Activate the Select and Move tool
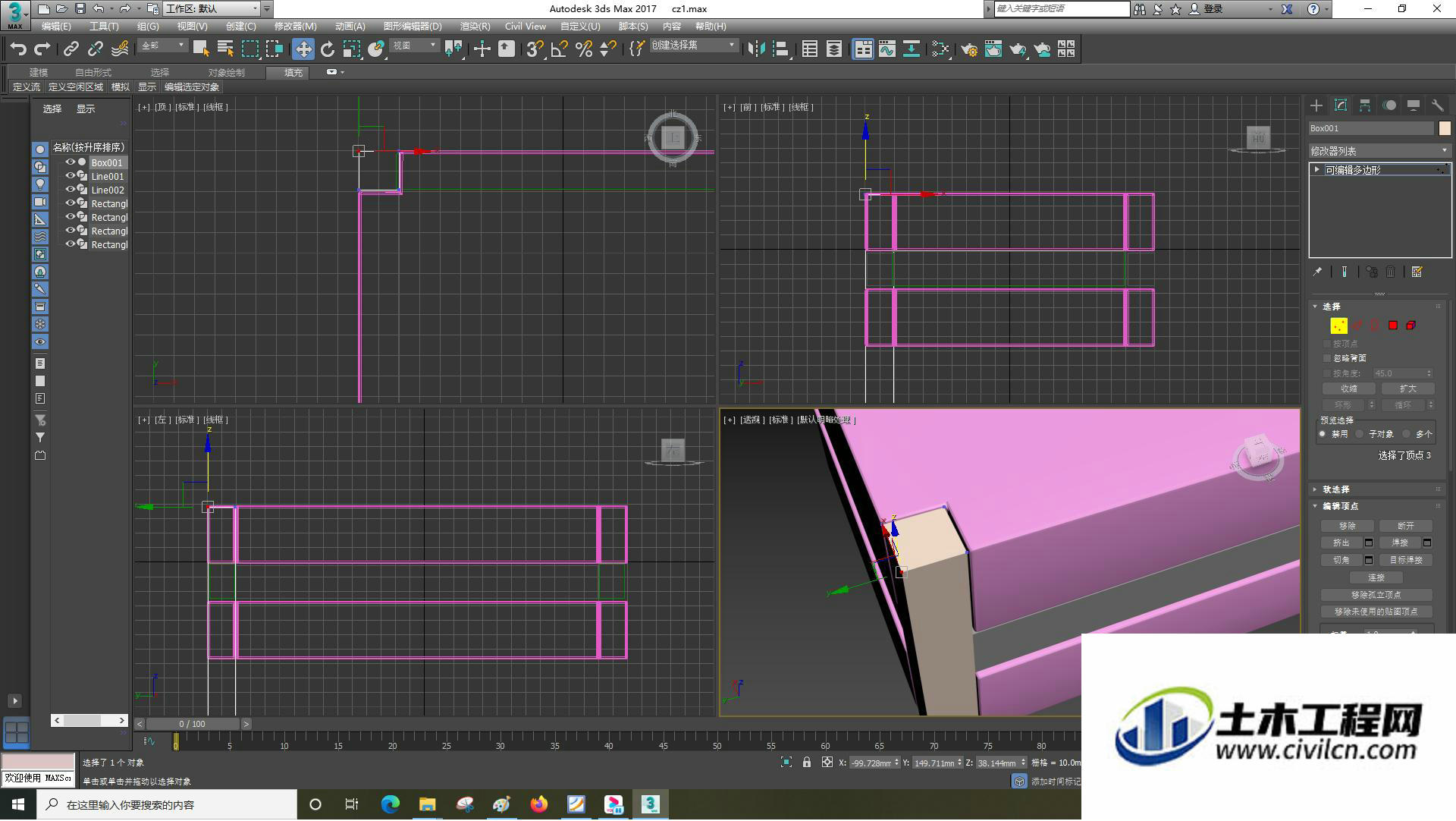Screen dimensions: 1456x821 [303, 49]
